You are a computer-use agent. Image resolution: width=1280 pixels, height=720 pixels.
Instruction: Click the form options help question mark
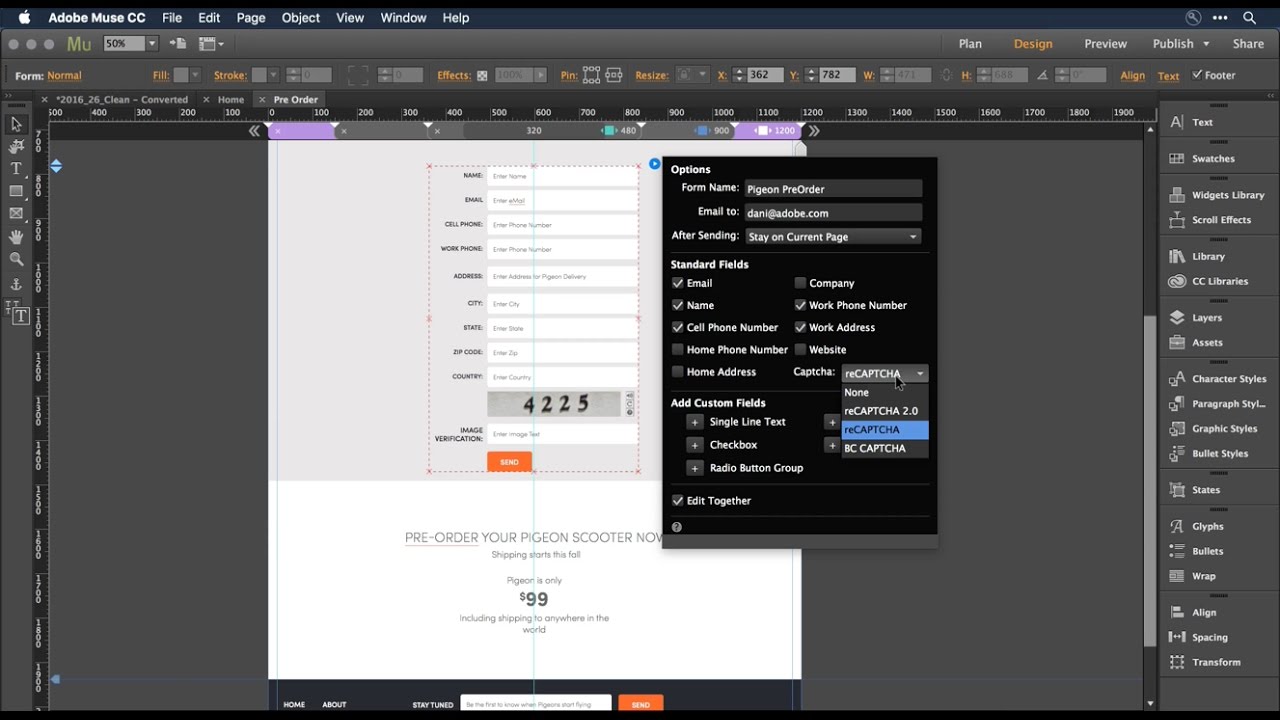[x=677, y=527]
